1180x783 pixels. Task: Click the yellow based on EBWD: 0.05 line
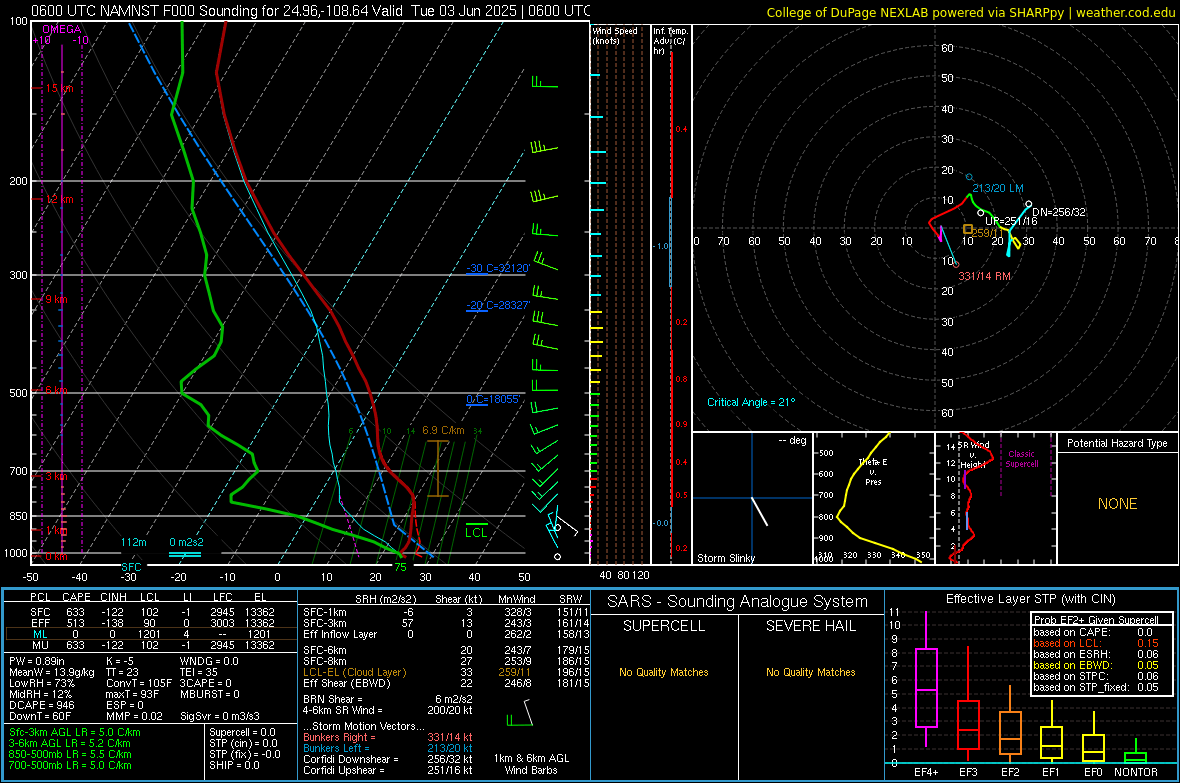(1096, 665)
